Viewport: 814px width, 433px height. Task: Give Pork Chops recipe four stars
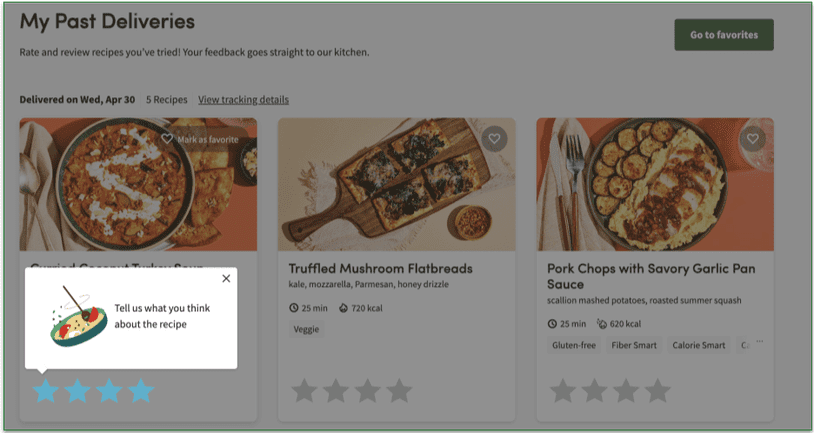[x=657, y=390]
